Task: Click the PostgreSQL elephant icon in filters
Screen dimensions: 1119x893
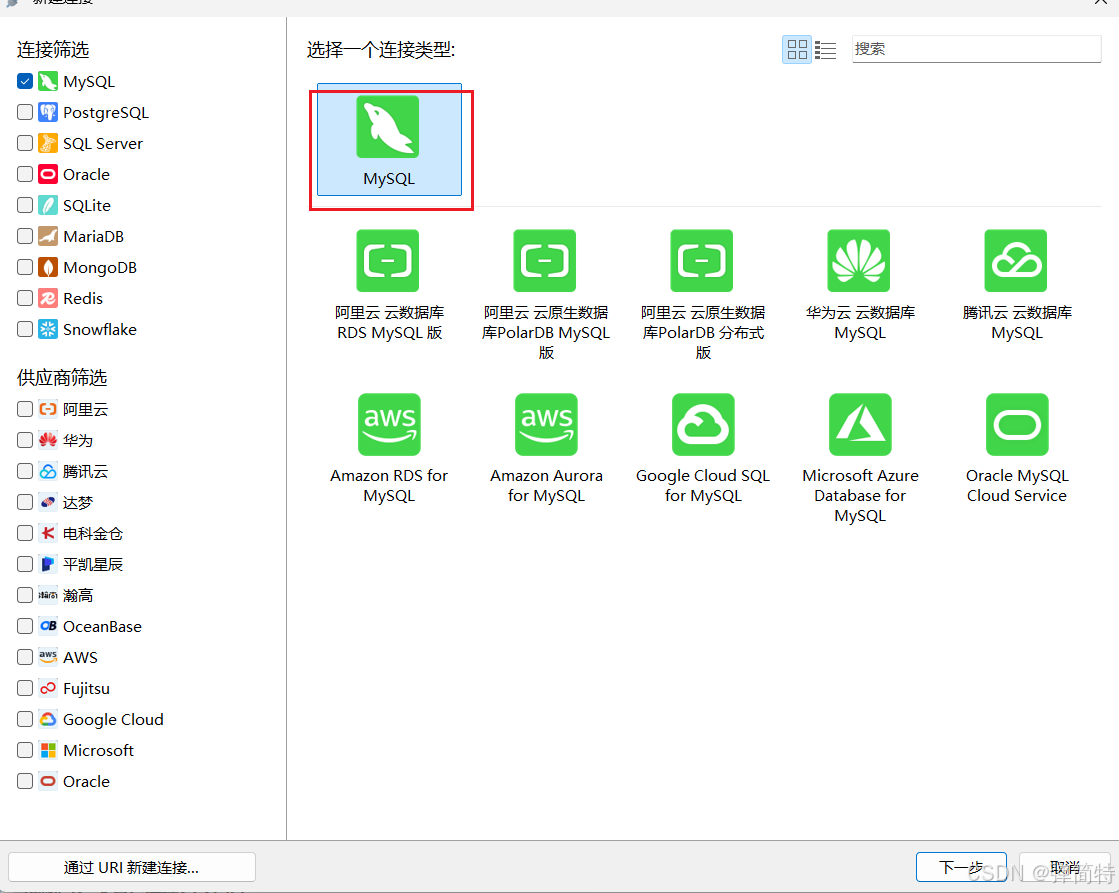Action: (x=48, y=112)
